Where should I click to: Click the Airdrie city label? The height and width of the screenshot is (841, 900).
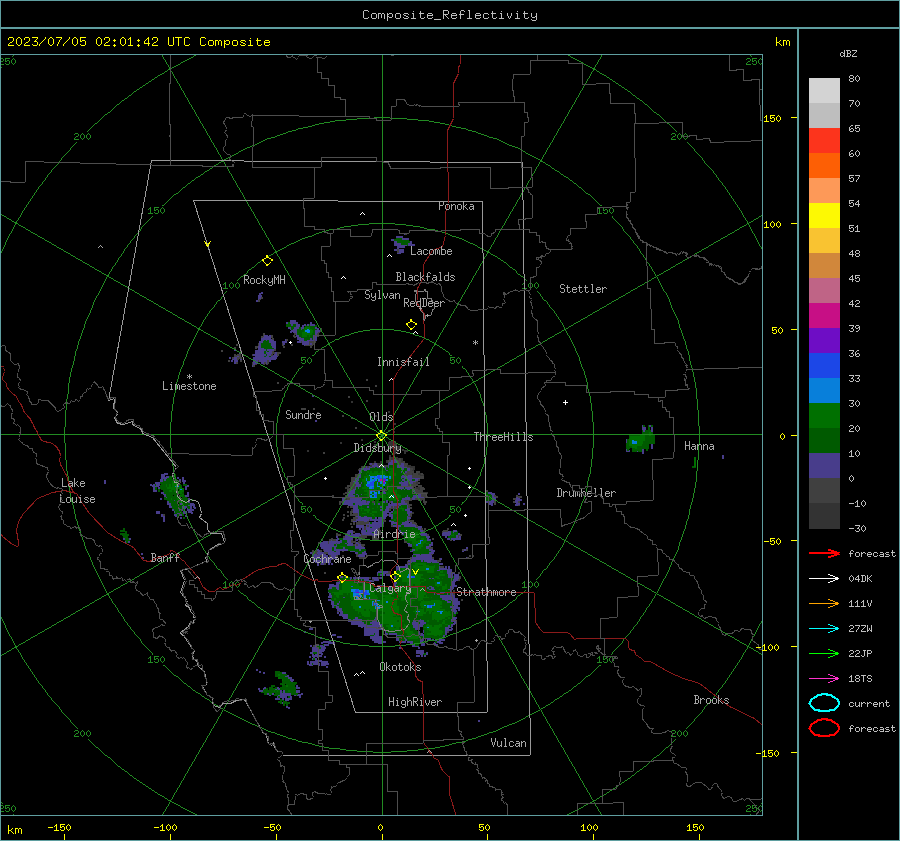click(x=394, y=534)
